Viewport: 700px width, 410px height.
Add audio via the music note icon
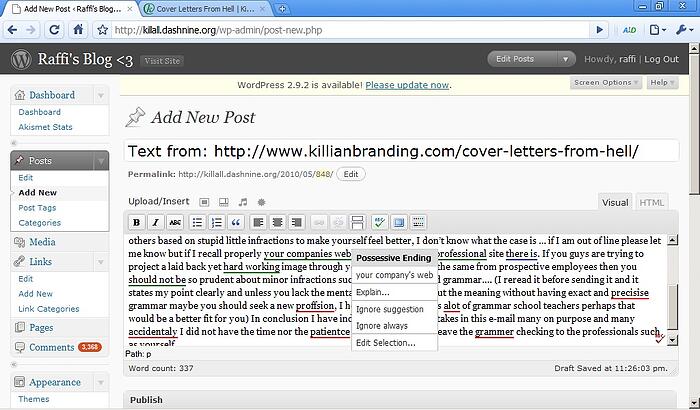click(243, 202)
